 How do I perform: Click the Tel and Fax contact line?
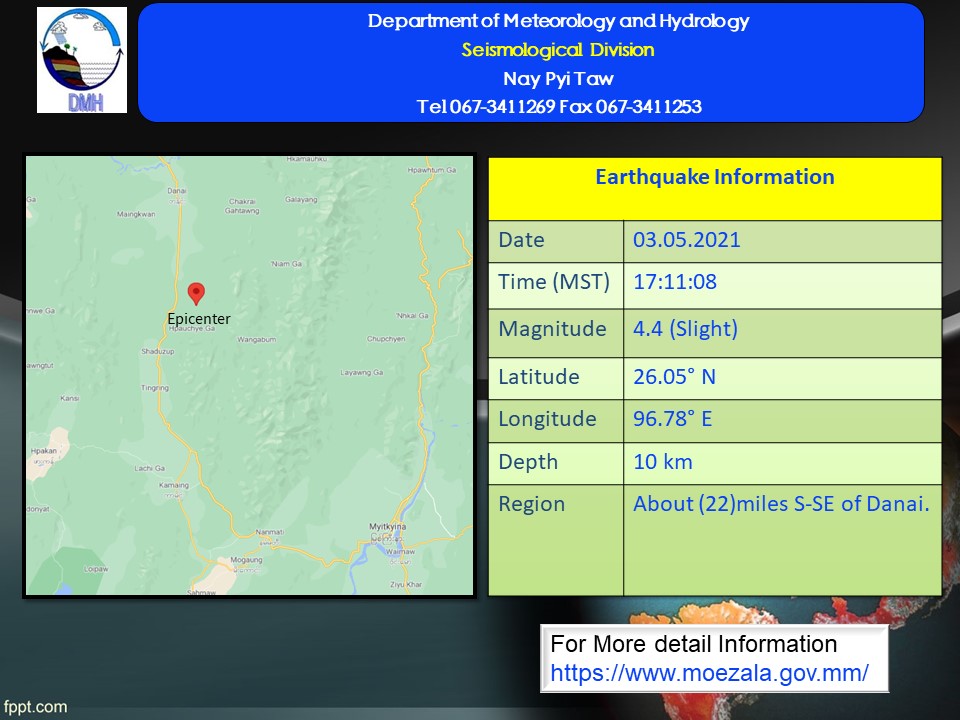(x=558, y=107)
